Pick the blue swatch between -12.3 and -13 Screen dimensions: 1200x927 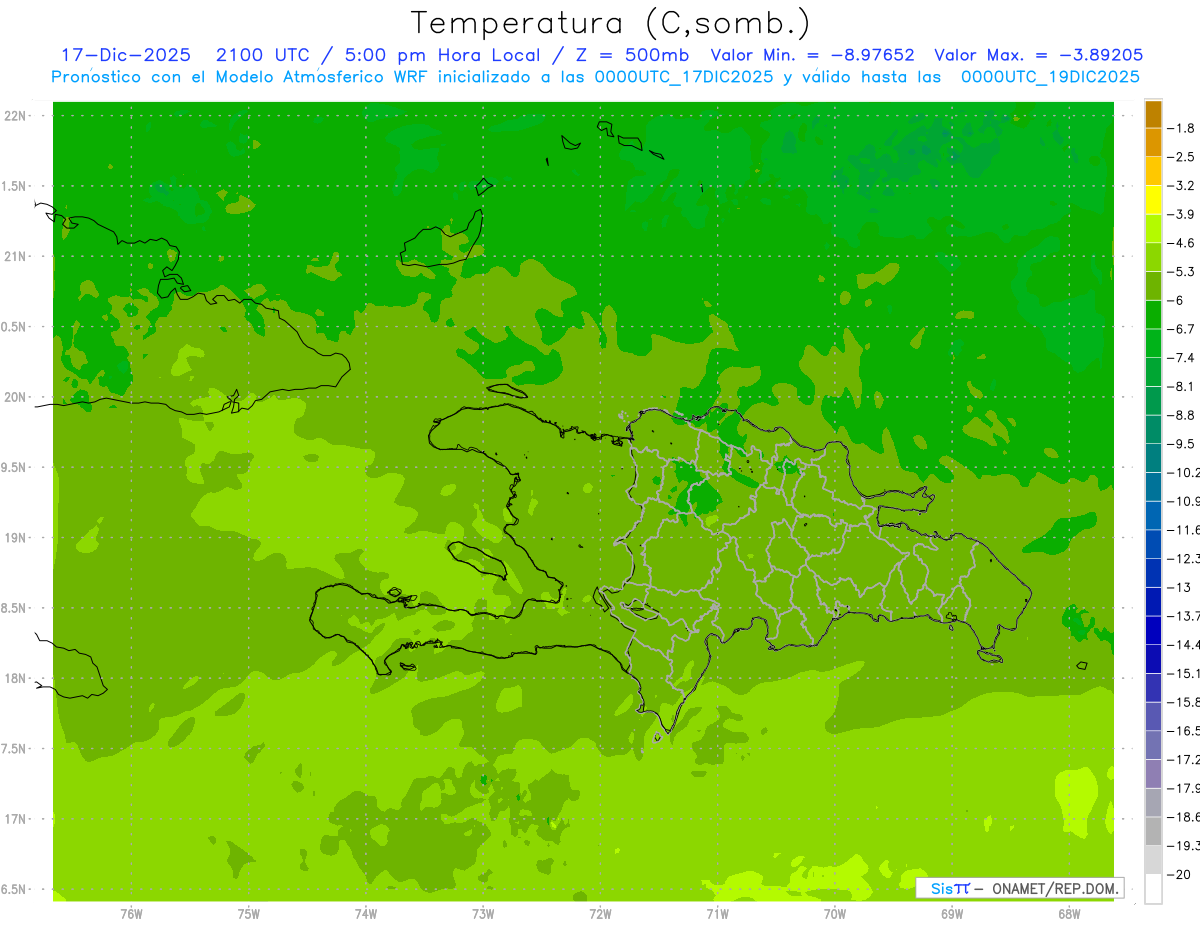1153,572
